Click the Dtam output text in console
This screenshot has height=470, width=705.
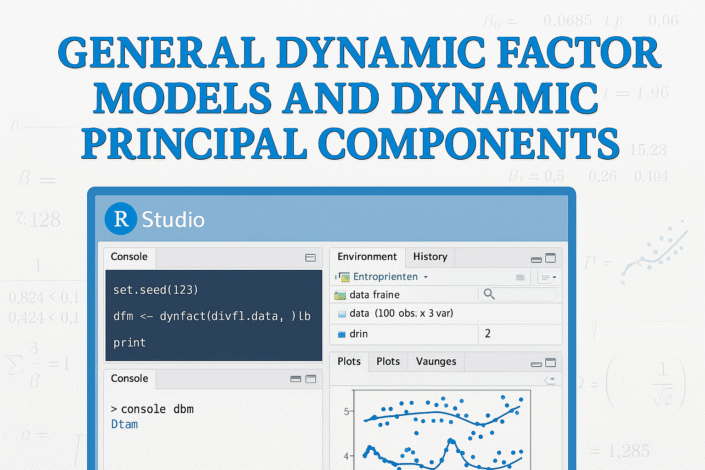[x=124, y=425]
